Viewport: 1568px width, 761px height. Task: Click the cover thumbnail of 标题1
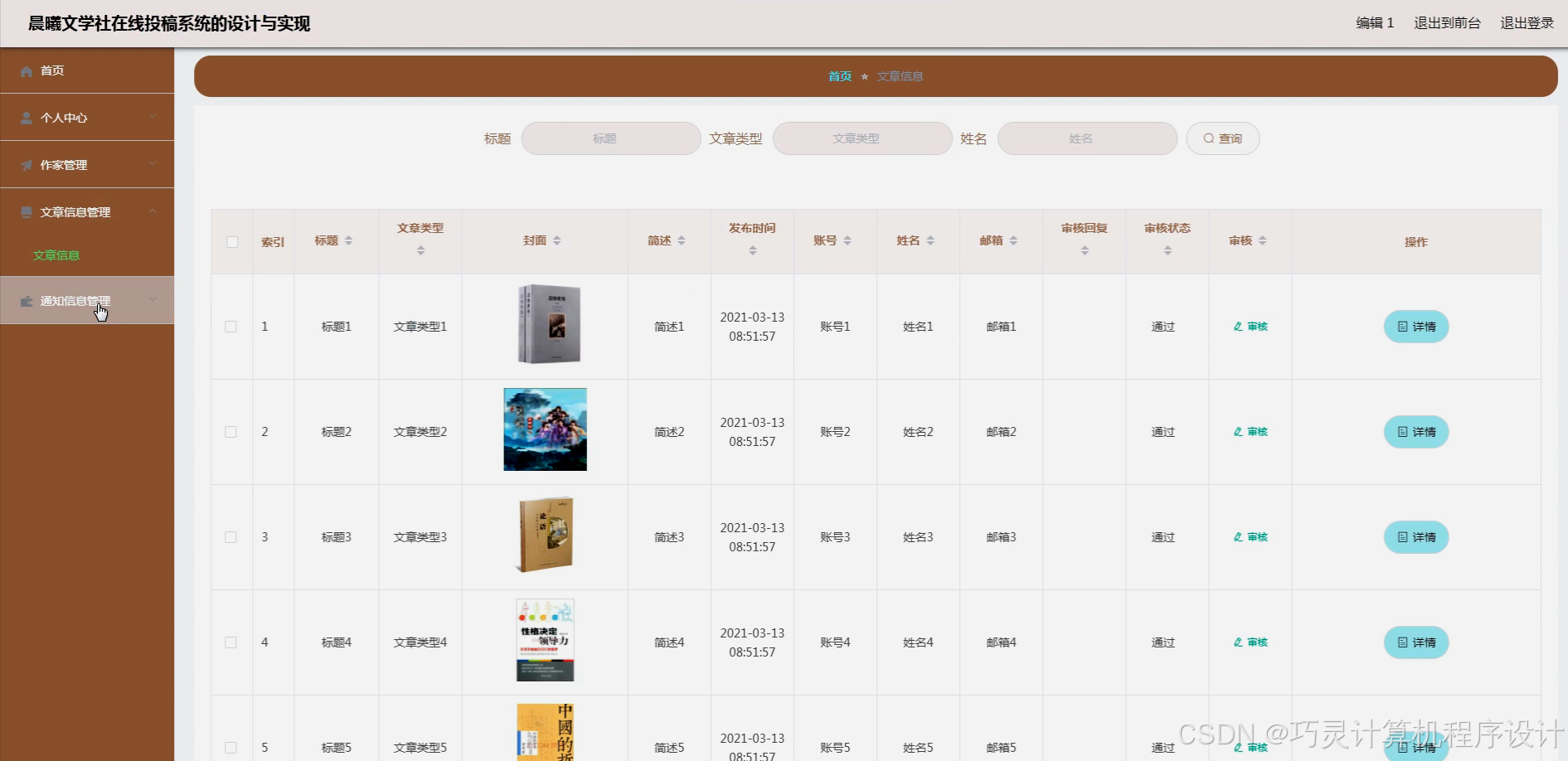pos(549,324)
